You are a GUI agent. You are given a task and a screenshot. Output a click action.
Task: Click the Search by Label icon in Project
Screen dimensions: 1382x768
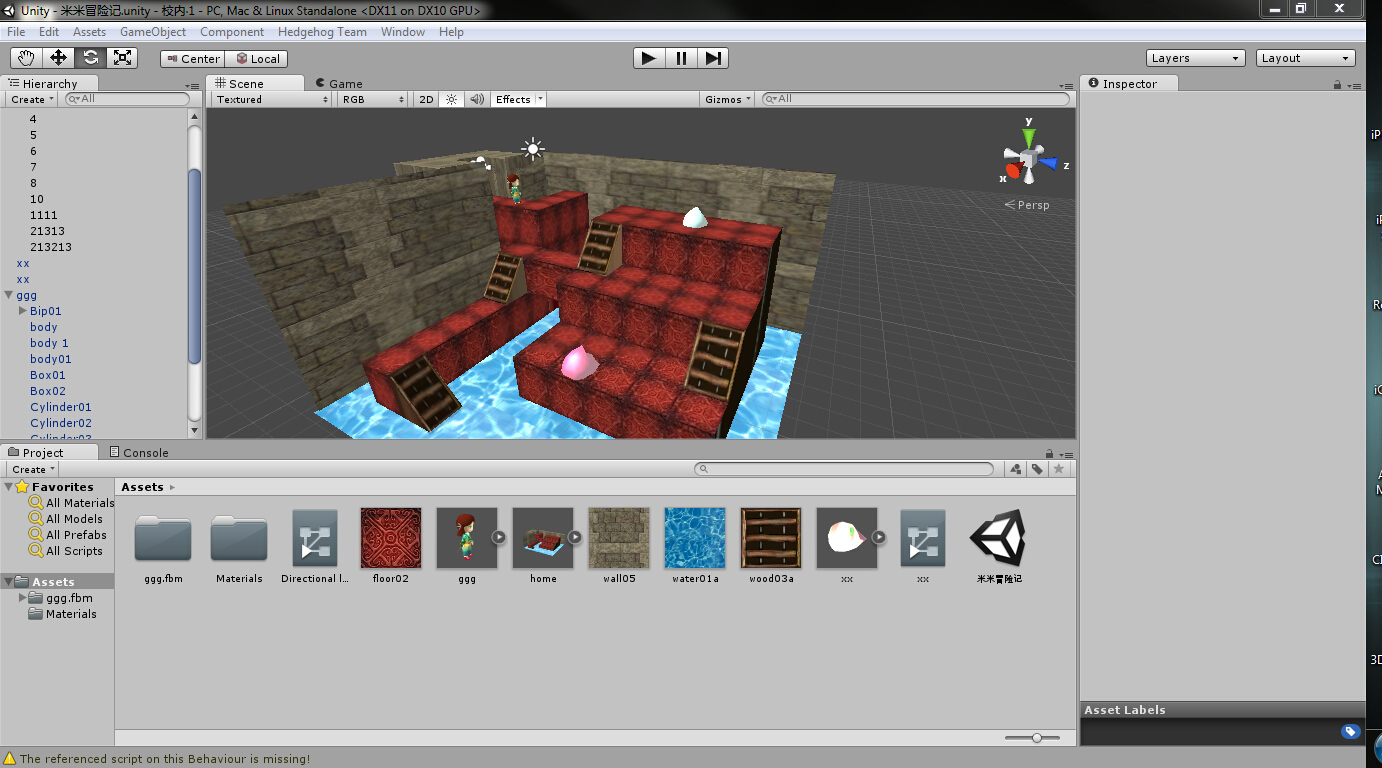pos(1037,469)
